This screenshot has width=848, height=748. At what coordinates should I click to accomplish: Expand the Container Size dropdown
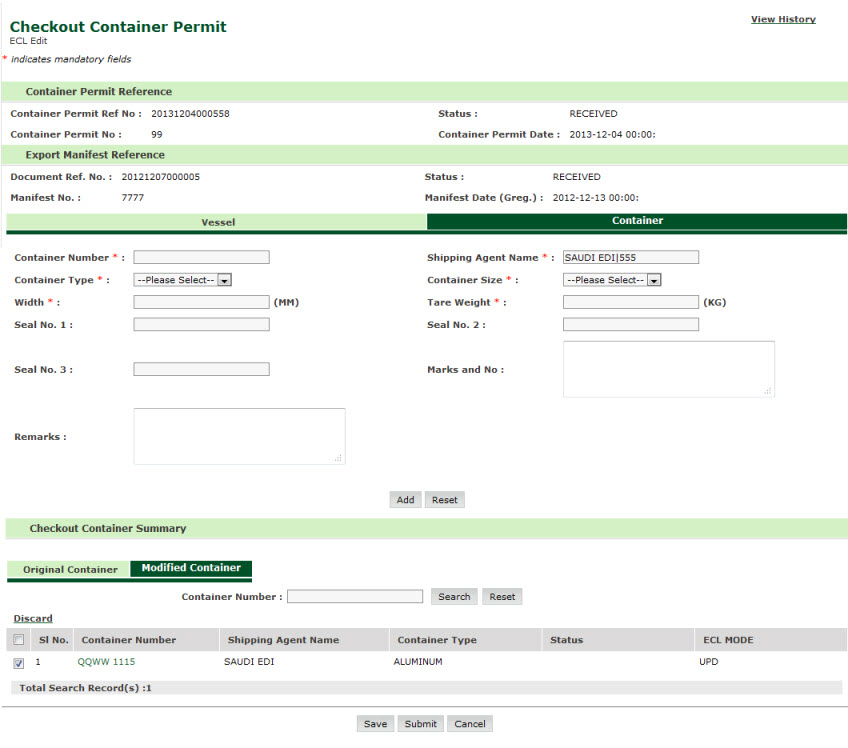pyautogui.click(x=612, y=280)
